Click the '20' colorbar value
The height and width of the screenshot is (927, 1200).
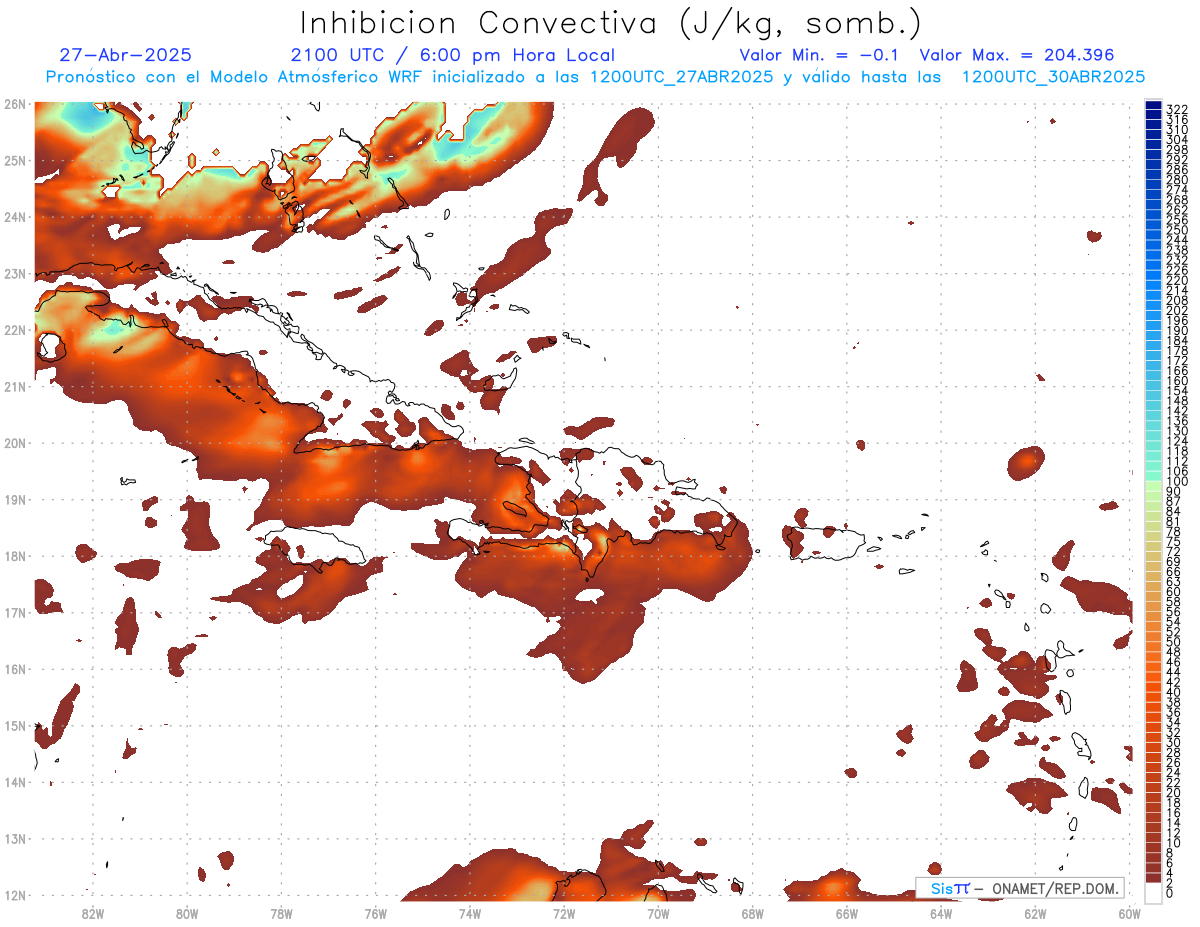click(1173, 792)
